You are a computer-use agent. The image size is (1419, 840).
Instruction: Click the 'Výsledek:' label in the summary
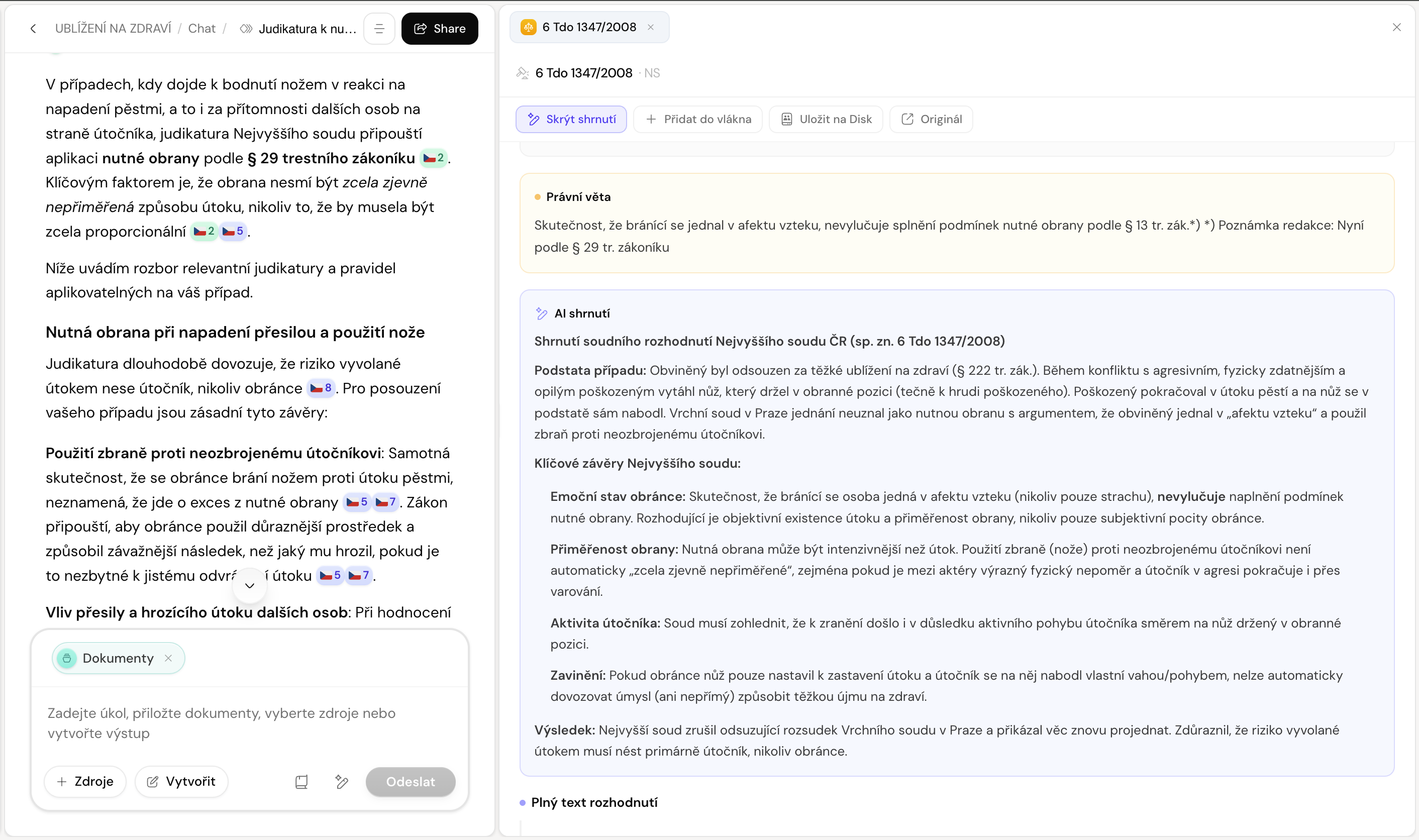point(565,730)
